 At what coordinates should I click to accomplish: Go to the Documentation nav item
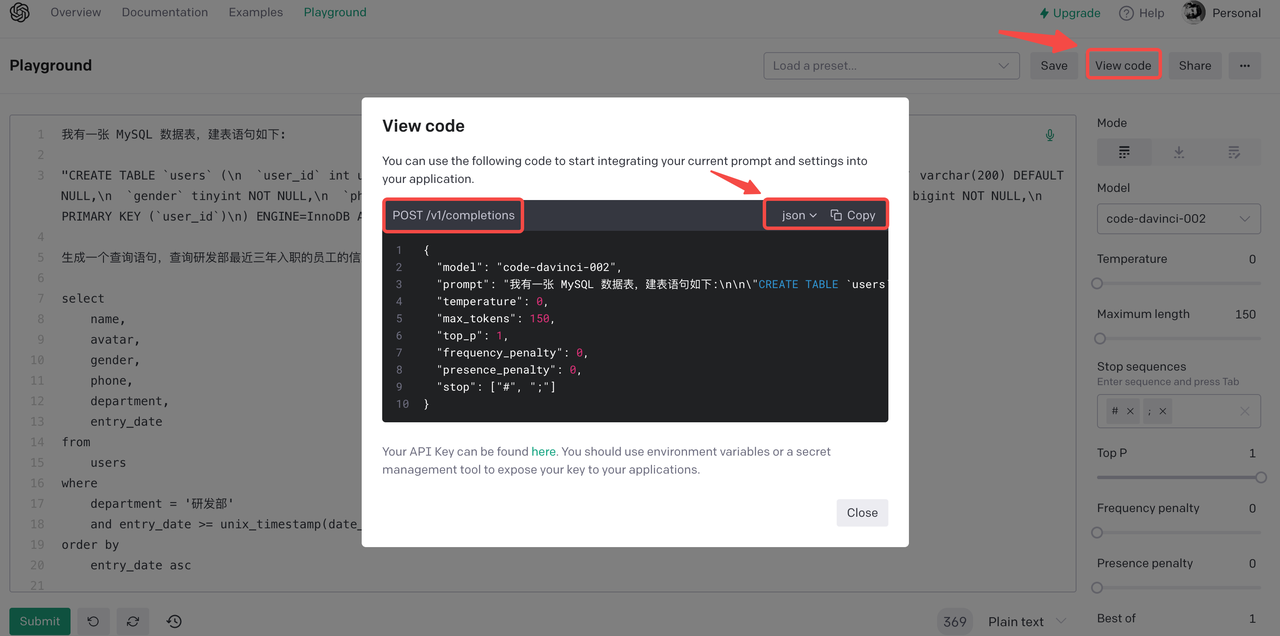[165, 12]
